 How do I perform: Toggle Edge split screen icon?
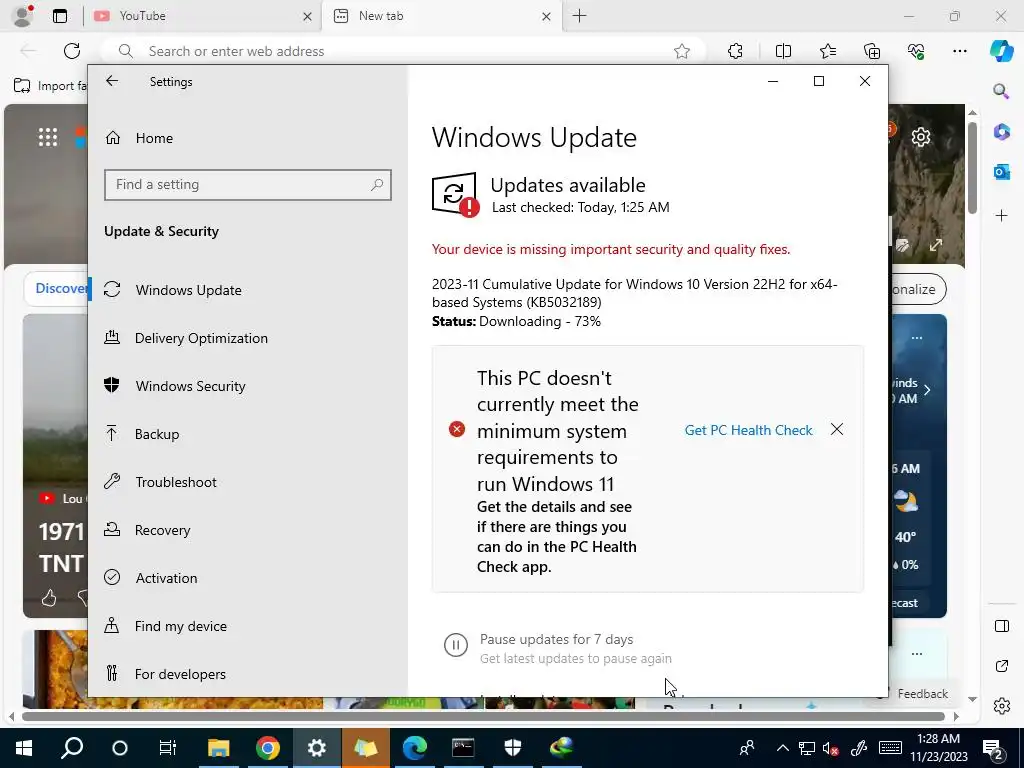pyautogui.click(x=783, y=51)
